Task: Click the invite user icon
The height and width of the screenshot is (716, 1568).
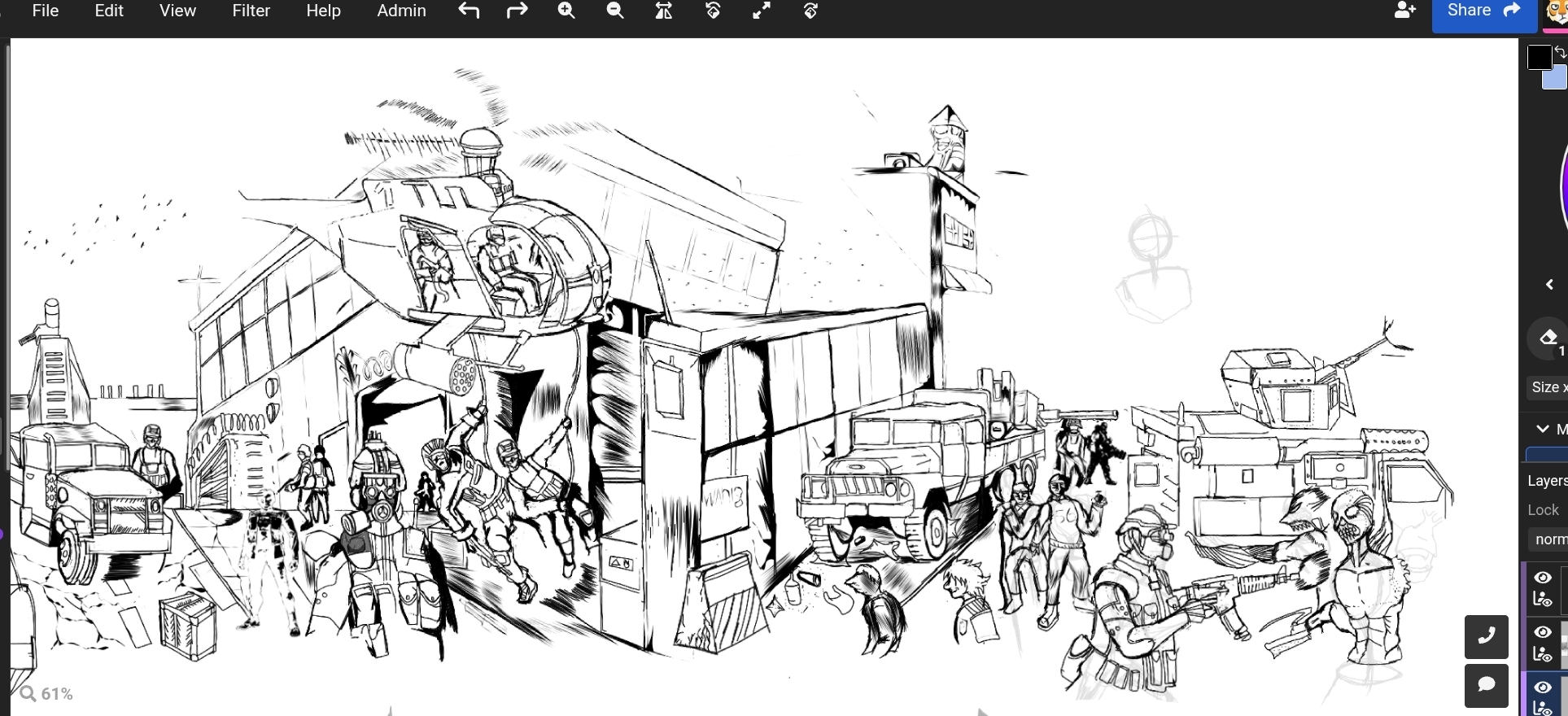Action: [x=1404, y=11]
